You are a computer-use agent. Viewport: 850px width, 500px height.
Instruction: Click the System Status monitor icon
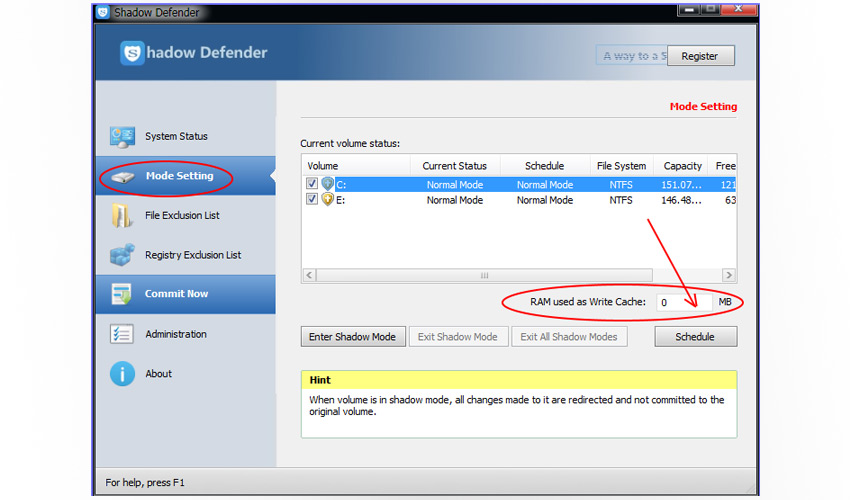click(122, 137)
